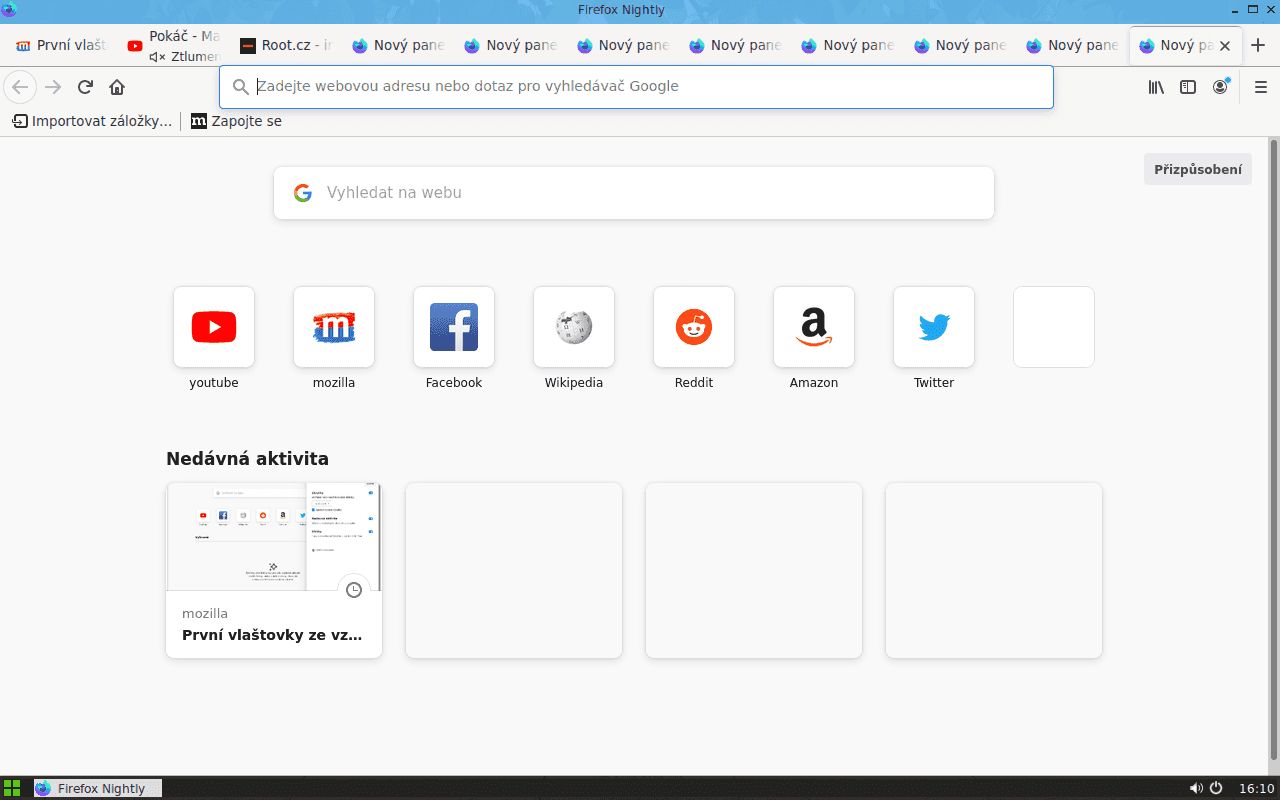
Task: Open the Firefox home page
Action: pos(117,87)
